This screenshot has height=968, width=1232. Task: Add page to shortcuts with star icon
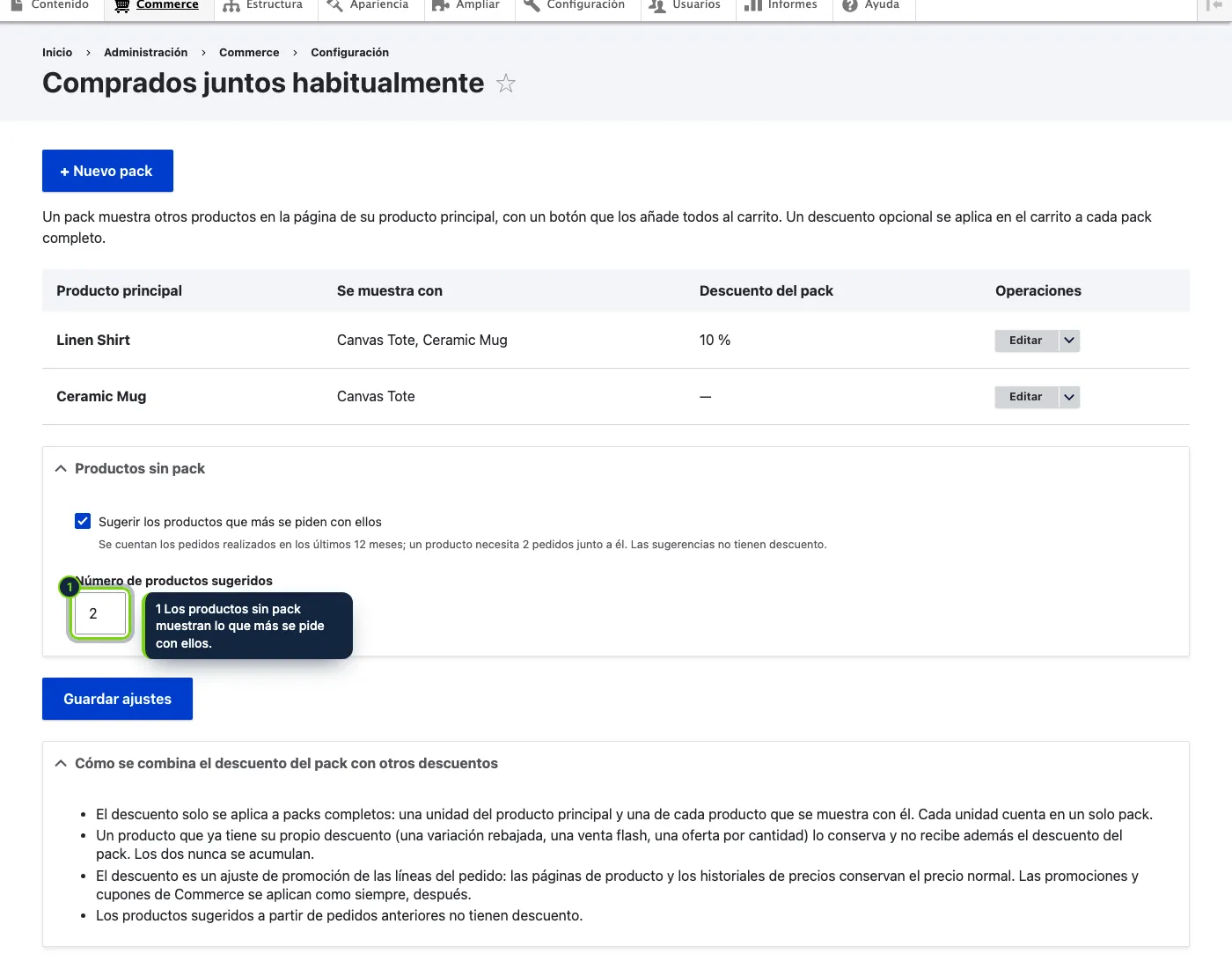coord(506,84)
